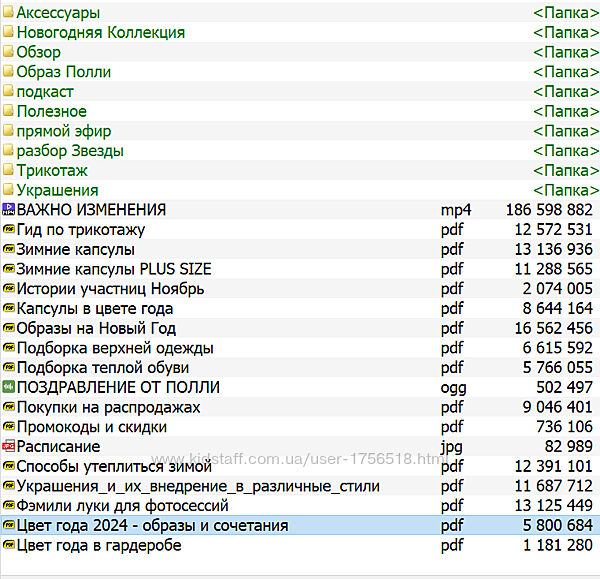Select Фэмили луки для фотосессий file
The width and height of the screenshot is (600, 579).
[122, 506]
